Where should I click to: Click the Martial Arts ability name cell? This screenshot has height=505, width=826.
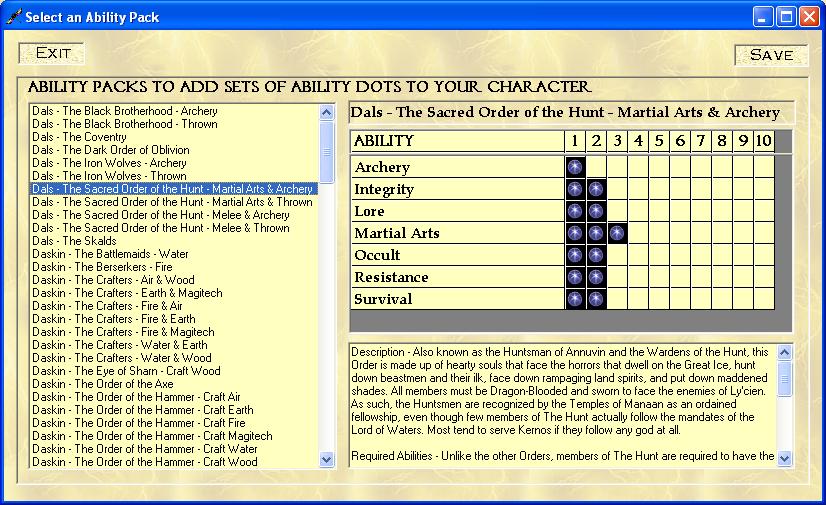click(x=458, y=233)
